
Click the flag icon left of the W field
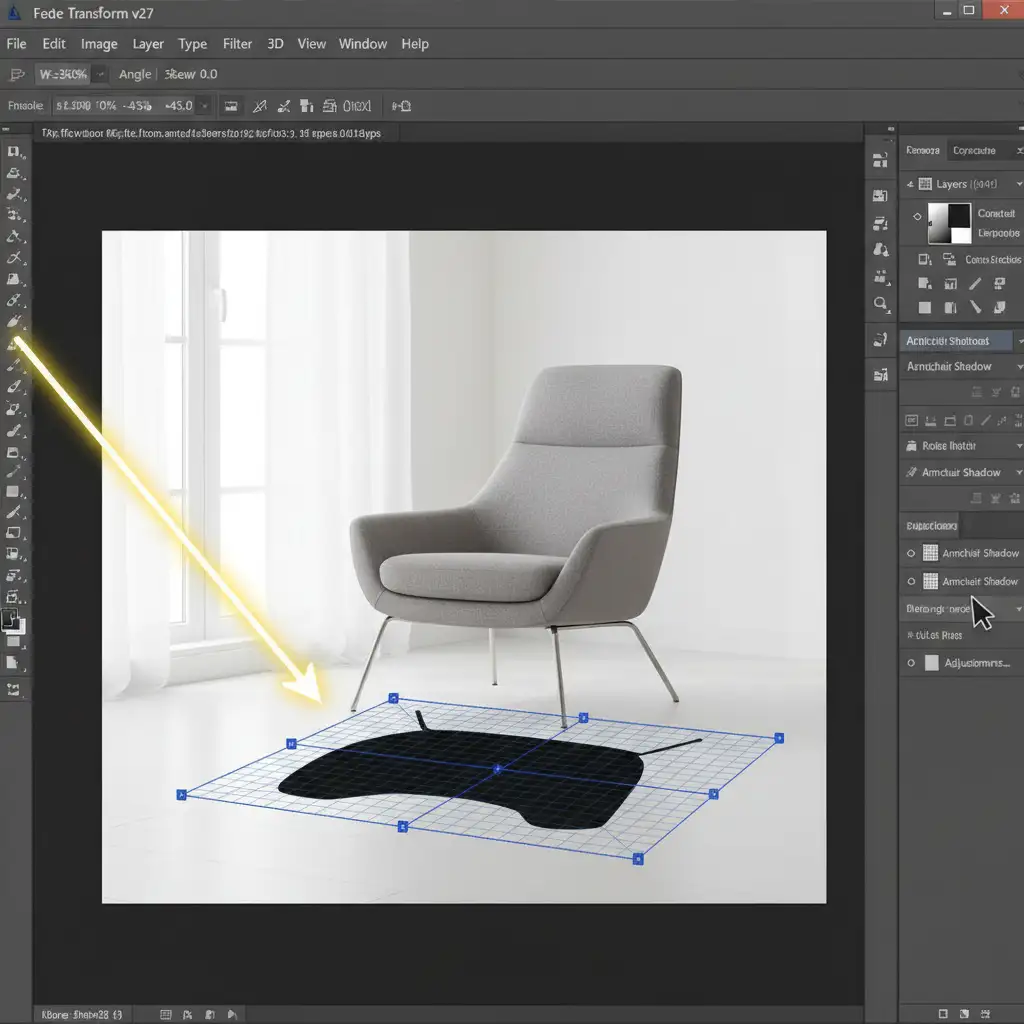pyautogui.click(x=15, y=74)
